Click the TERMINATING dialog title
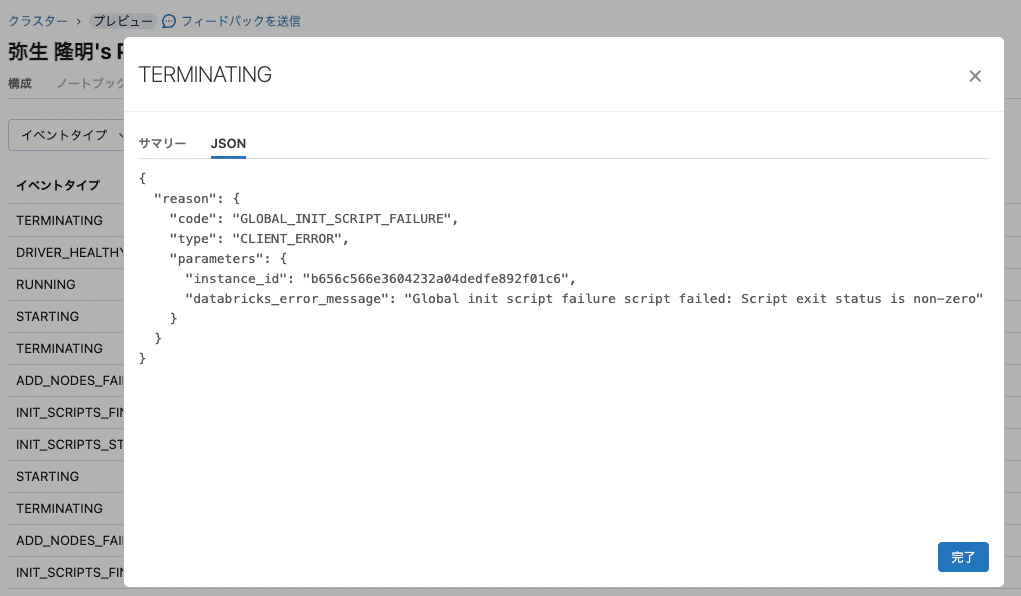Screen dimensions: 1021x596 point(205,74)
